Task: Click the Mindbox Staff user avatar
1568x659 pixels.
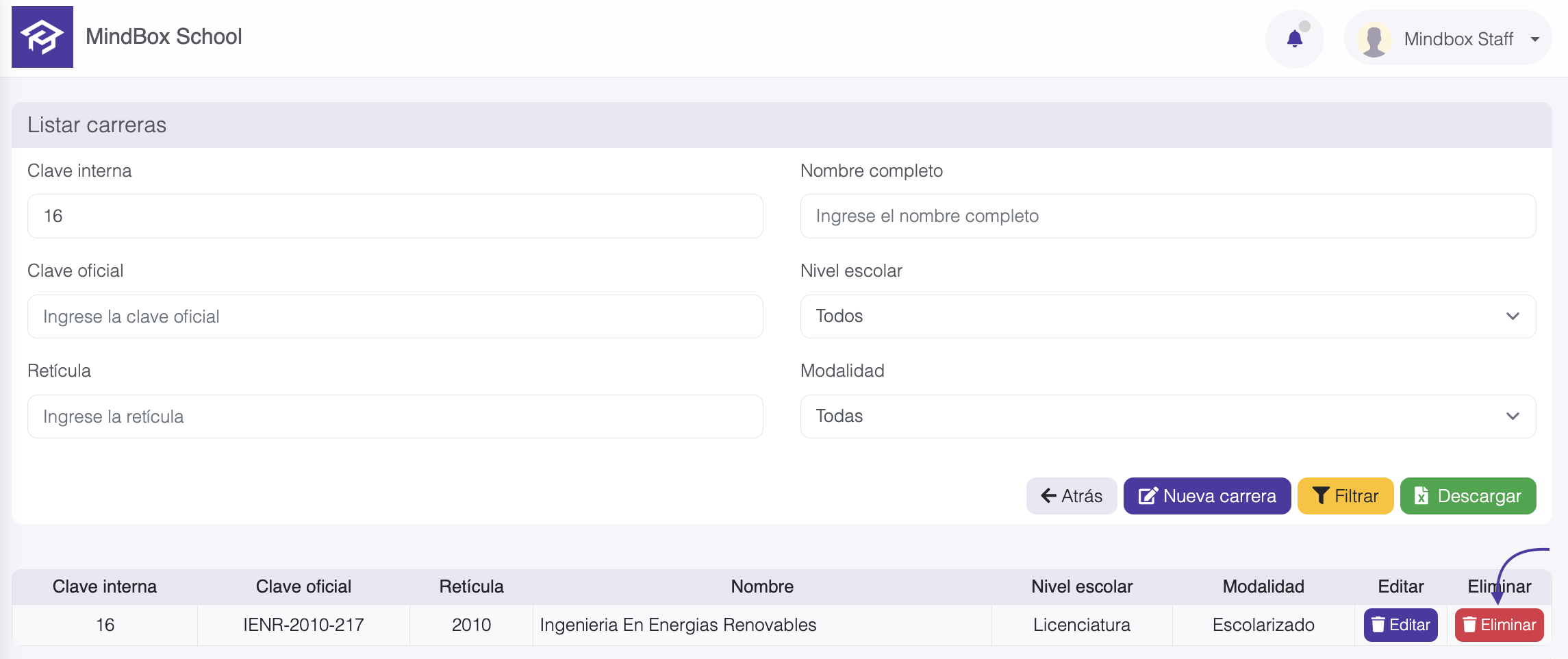Action: pos(1374,39)
